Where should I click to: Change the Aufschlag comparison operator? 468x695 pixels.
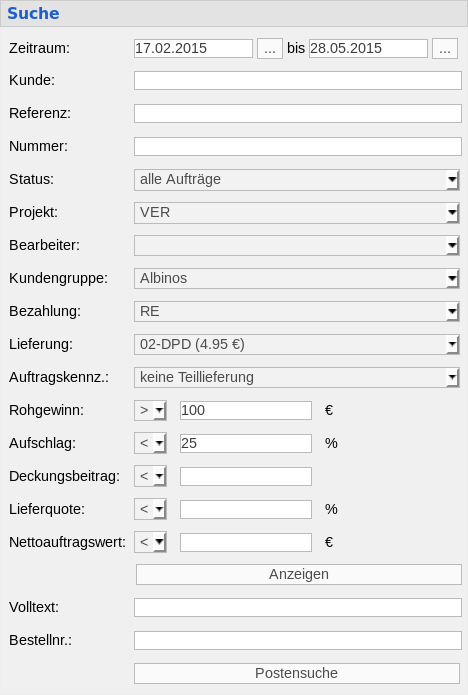tap(150, 443)
